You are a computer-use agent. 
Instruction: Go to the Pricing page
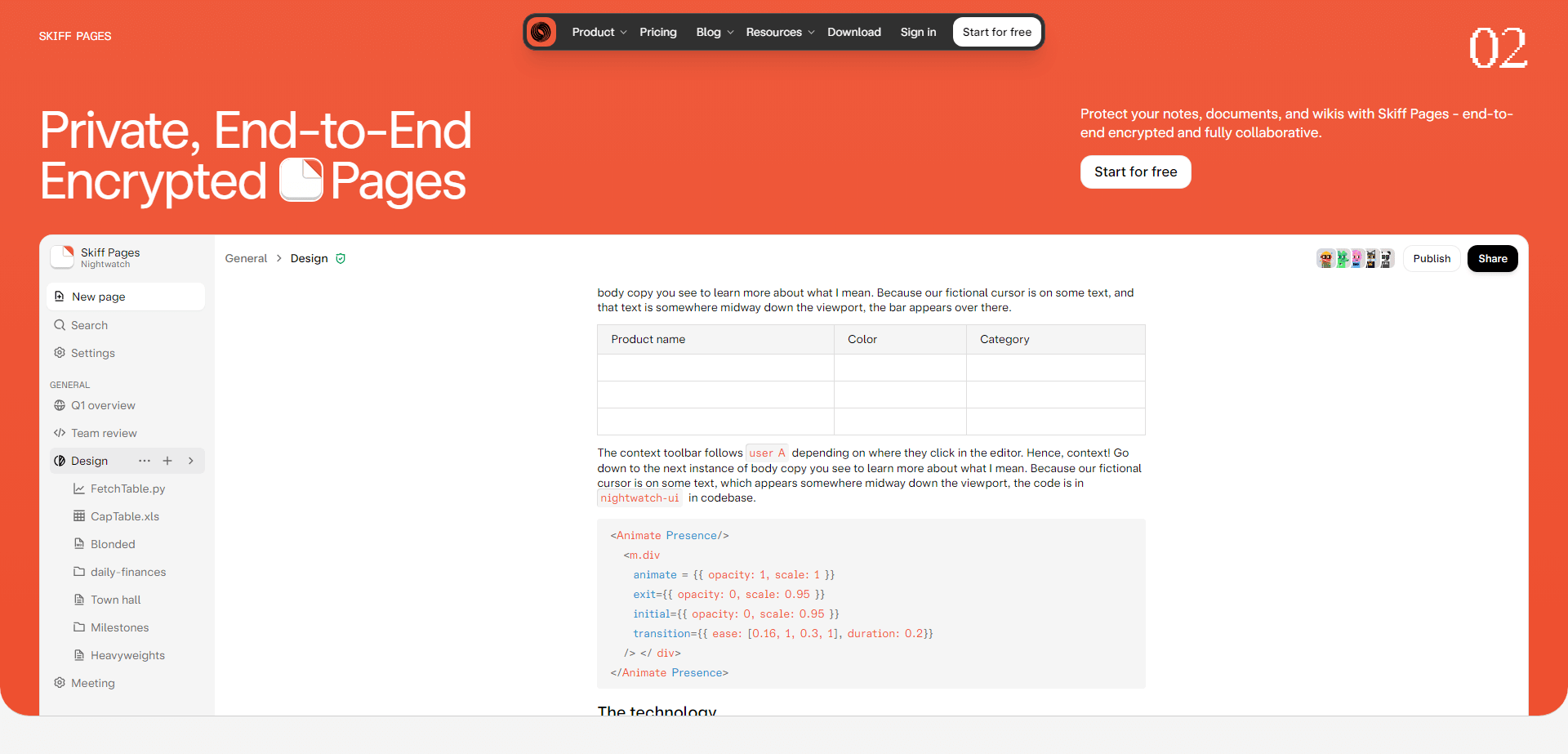(x=657, y=33)
